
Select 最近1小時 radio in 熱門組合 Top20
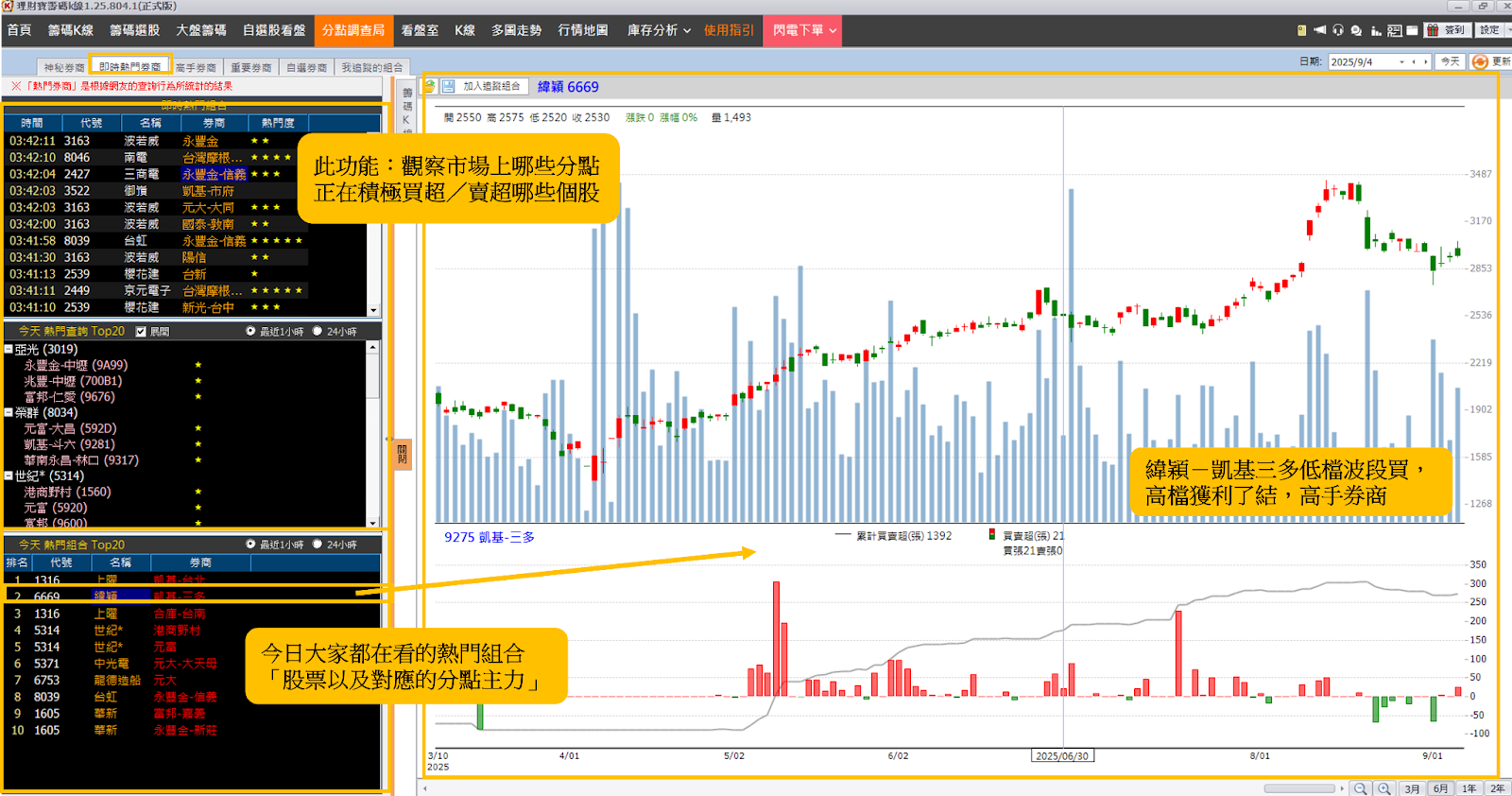coord(250,545)
